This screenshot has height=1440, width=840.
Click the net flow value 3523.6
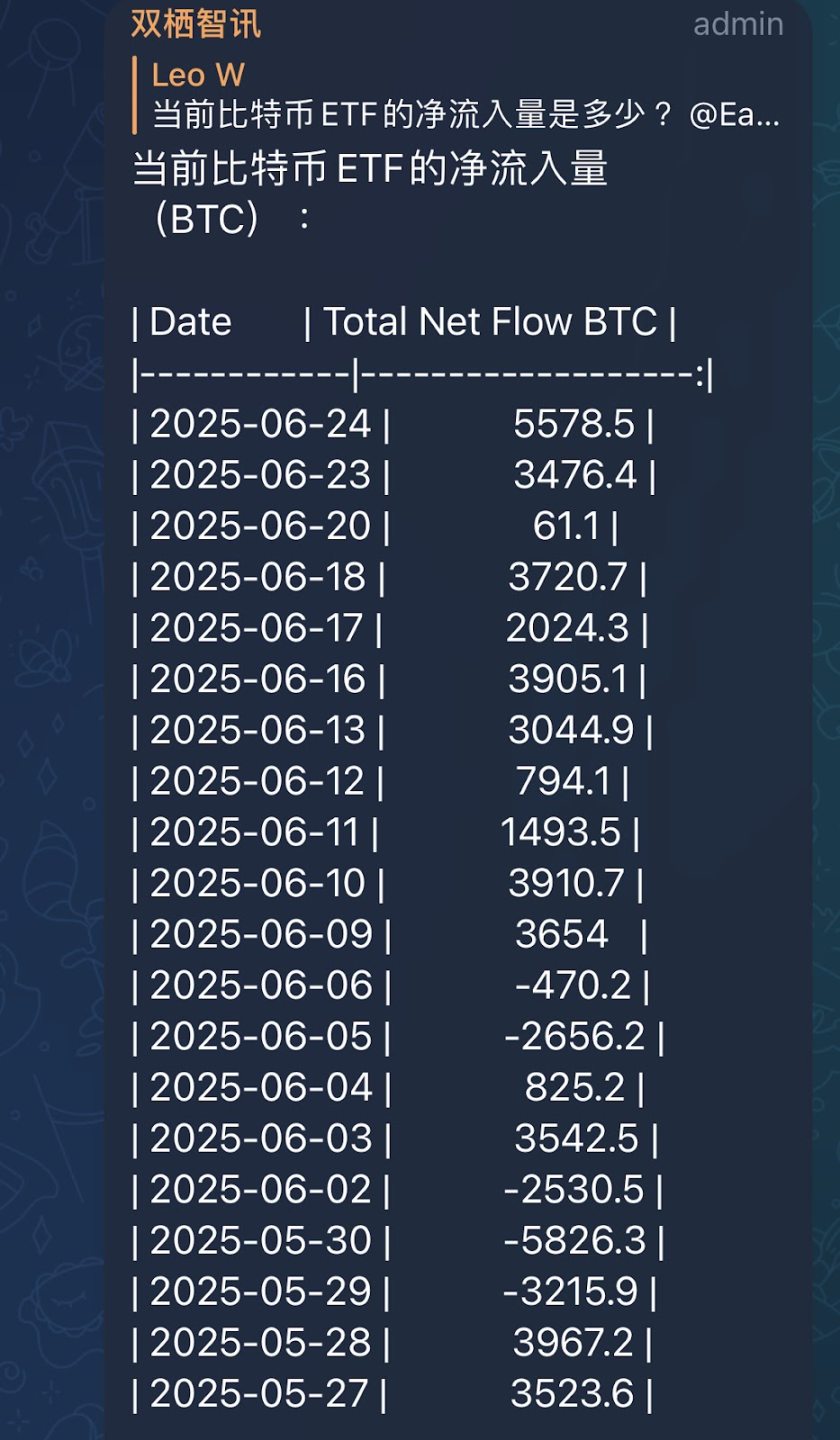click(572, 1394)
